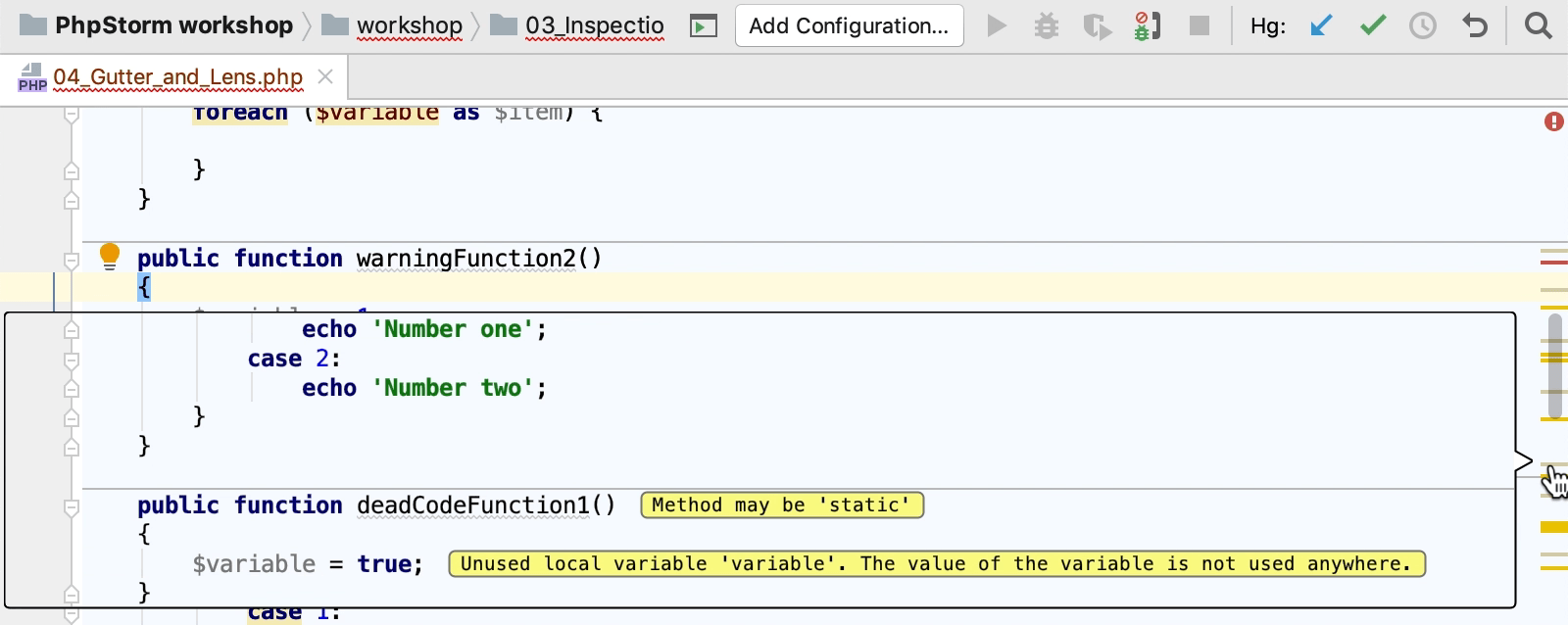Start debugging with the bug icon
Image resolution: width=1568 pixels, height=625 pixels.
tap(1047, 25)
